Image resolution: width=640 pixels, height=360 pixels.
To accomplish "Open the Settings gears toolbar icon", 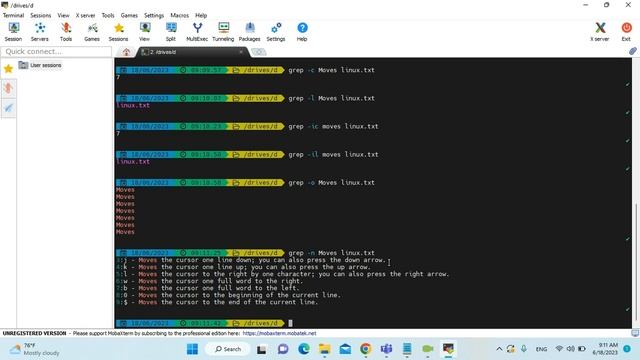I will (x=276, y=32).
